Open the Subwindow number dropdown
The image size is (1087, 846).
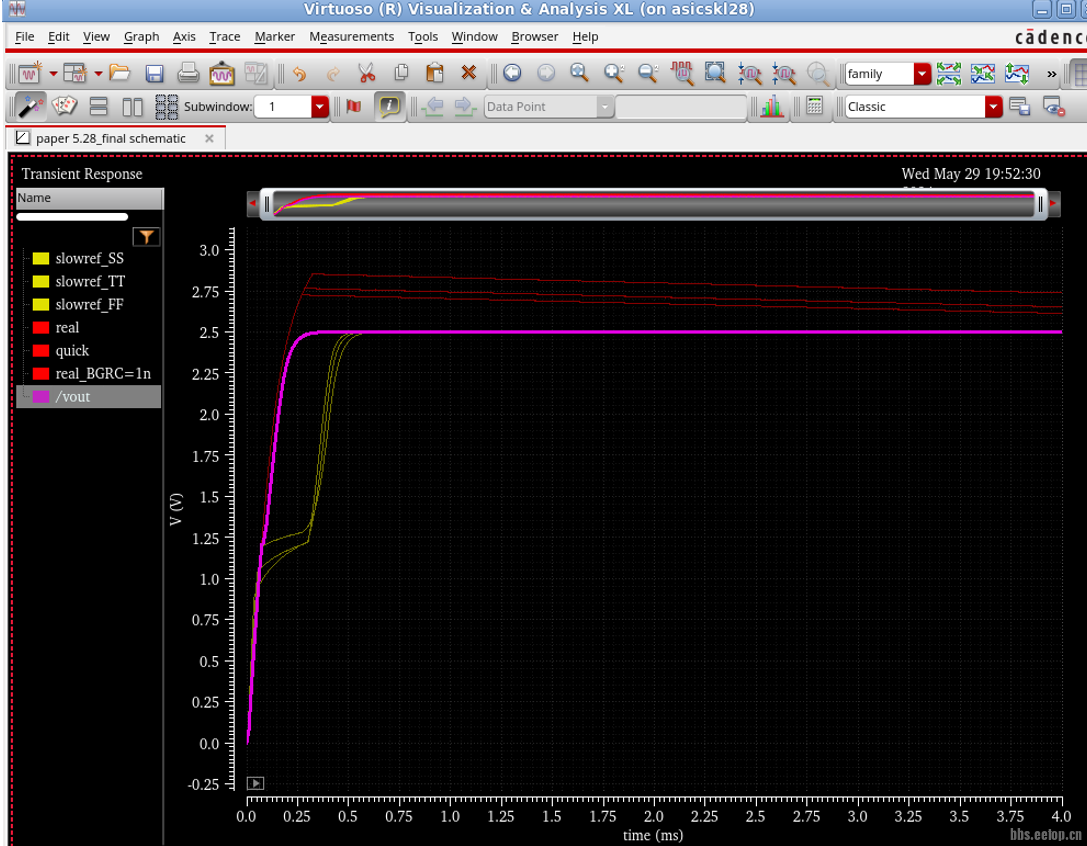click(320, 107)
